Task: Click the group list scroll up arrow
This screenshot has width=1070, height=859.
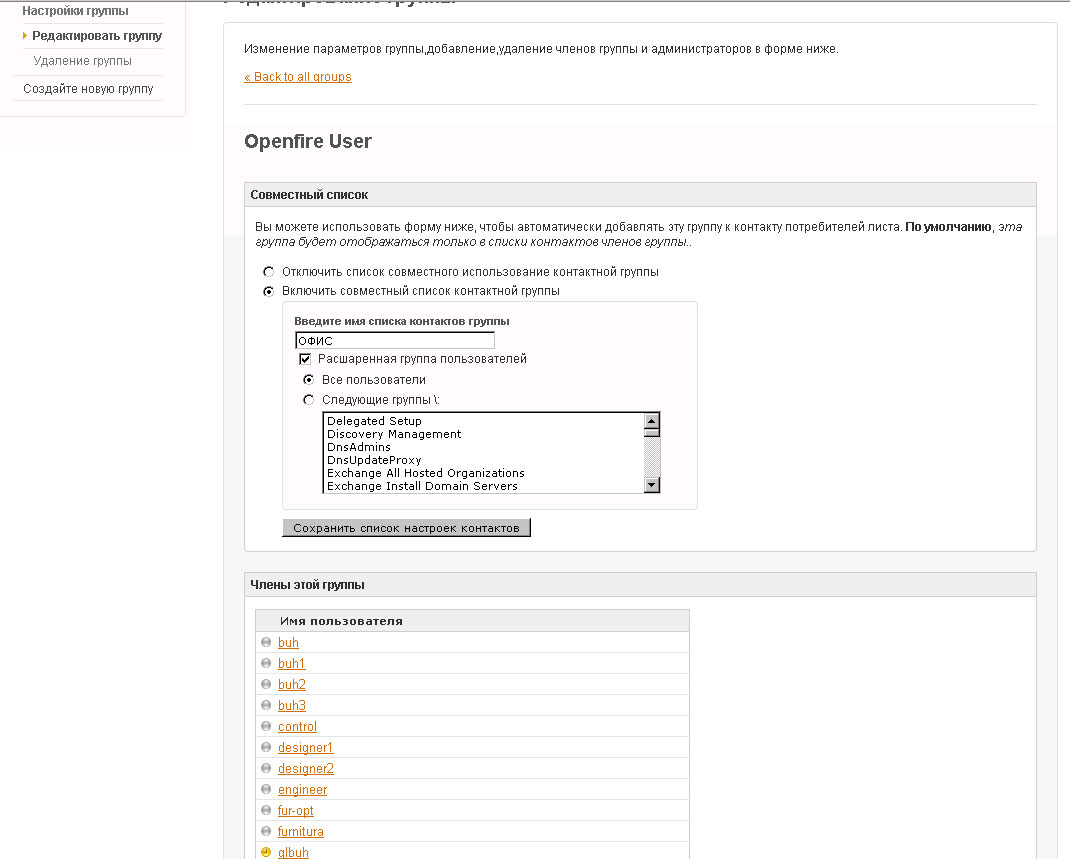Action: pyautogui.click(x=652, y=420)
